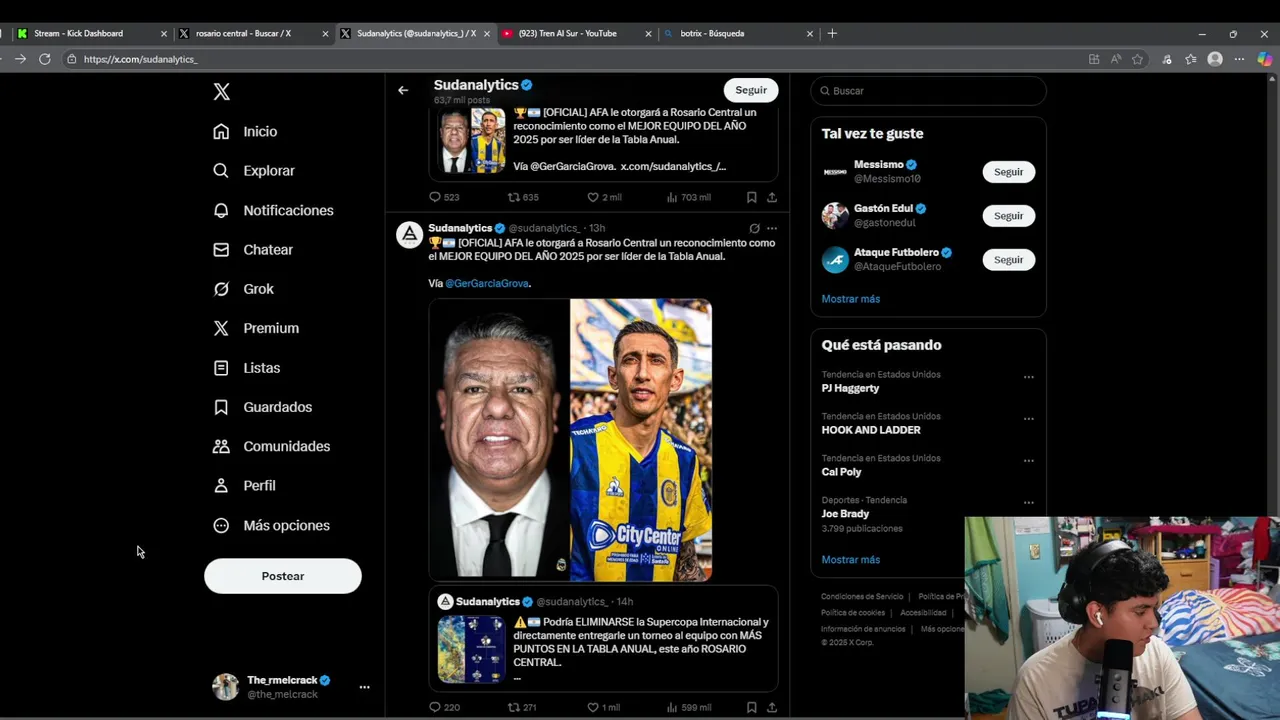Open the left photo of man in suit
Viewport: 1280px width, 720px height.
499,440
